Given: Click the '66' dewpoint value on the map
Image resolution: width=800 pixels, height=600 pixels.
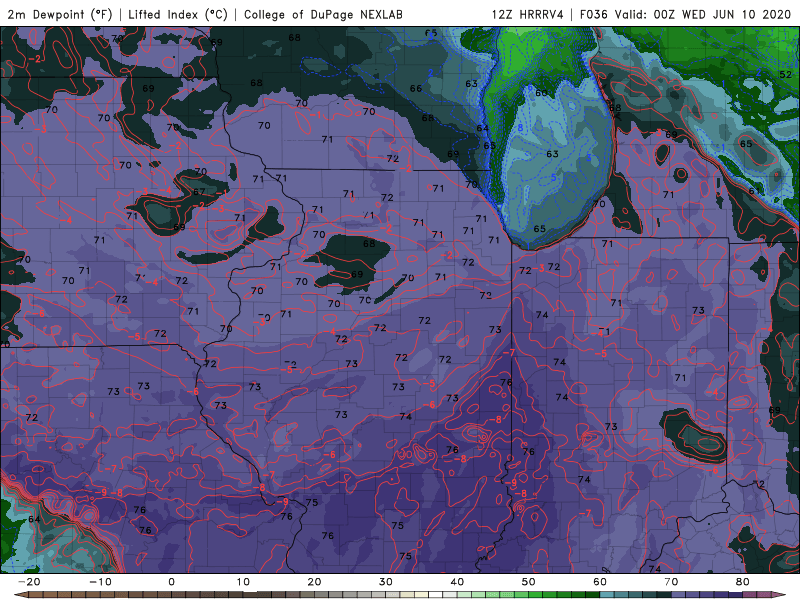Looking at the screenshot, I should click(x=416, y=88).
